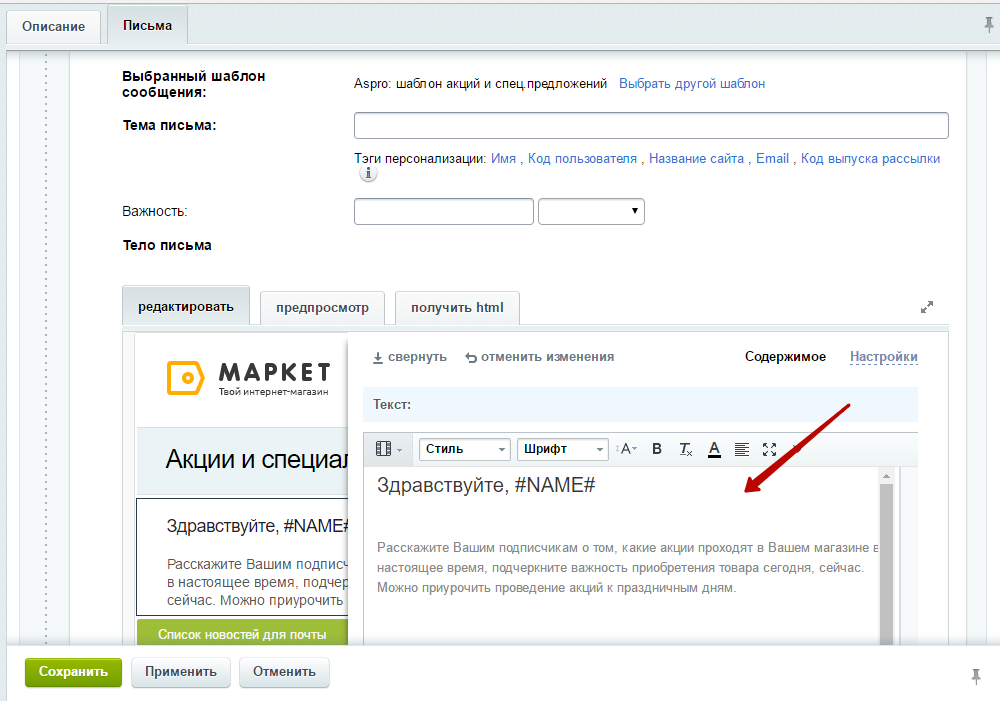This screenshot has height=701, width=1000.
Task: Insert the Код выпуска рассылки tag
Action: pyautogui.click(x=871, y=159)
